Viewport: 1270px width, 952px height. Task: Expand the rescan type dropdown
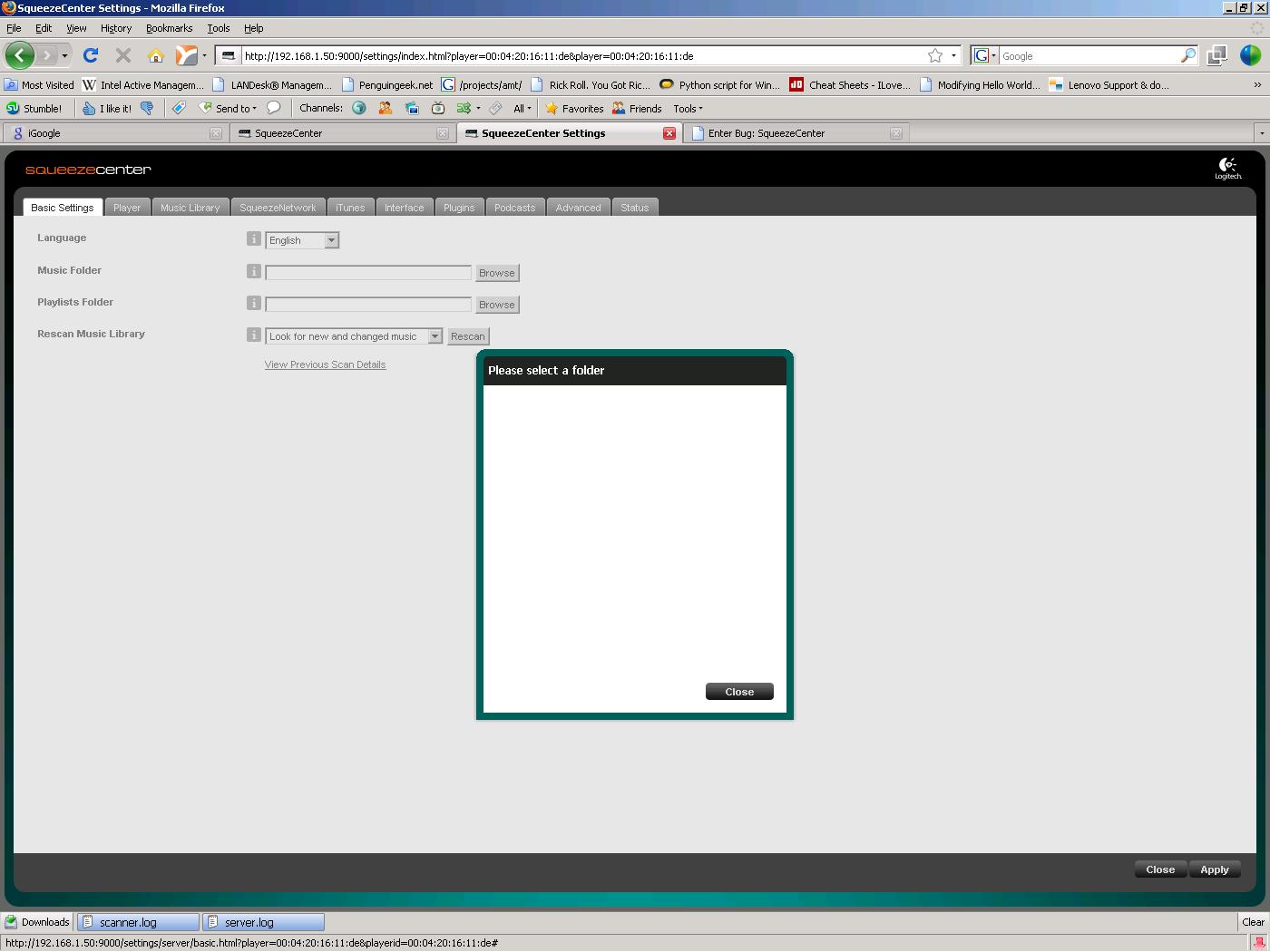(435, 336)
